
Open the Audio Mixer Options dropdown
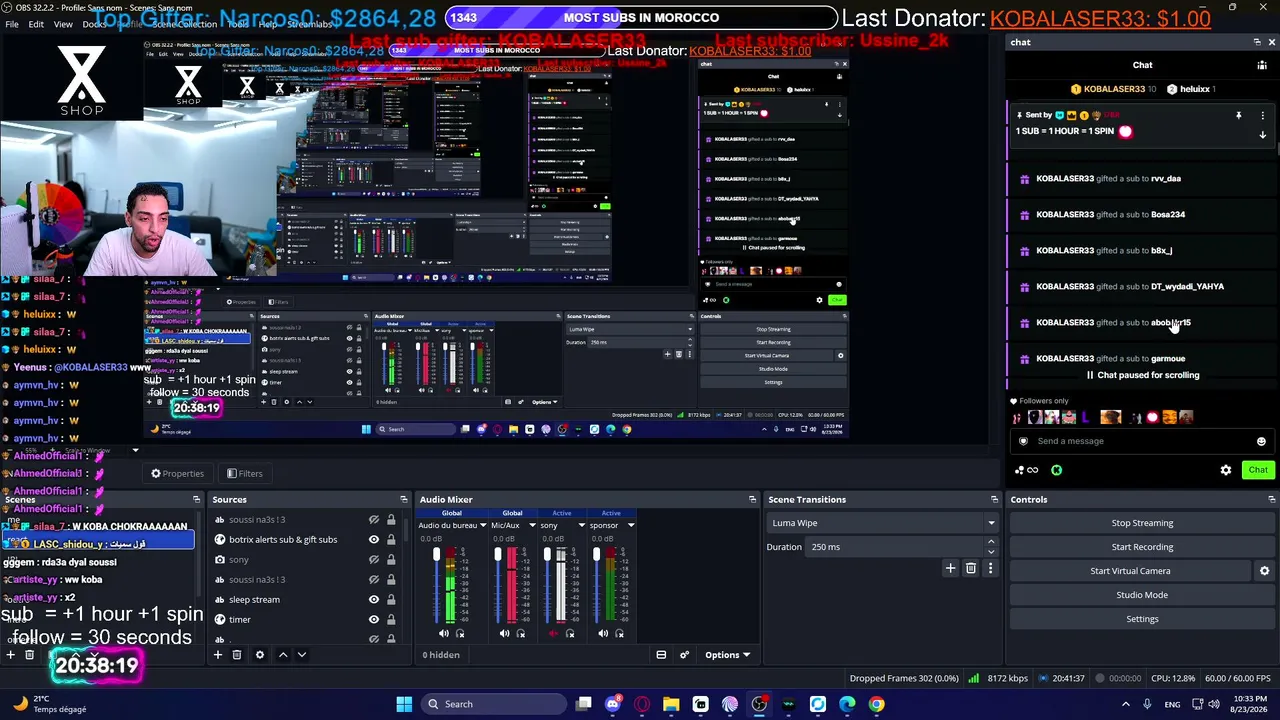point(727,655)
